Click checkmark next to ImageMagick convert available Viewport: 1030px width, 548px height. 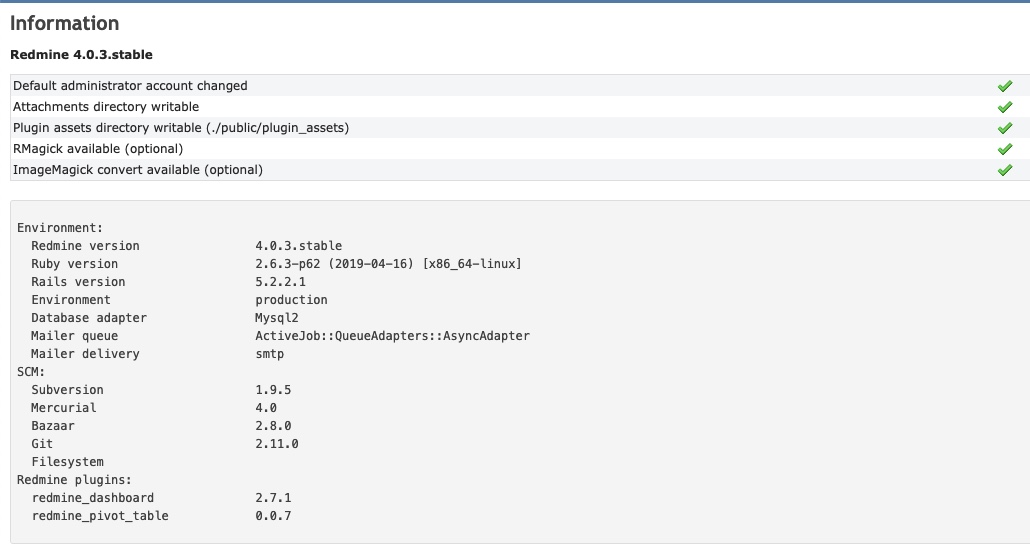[1004, 170]
